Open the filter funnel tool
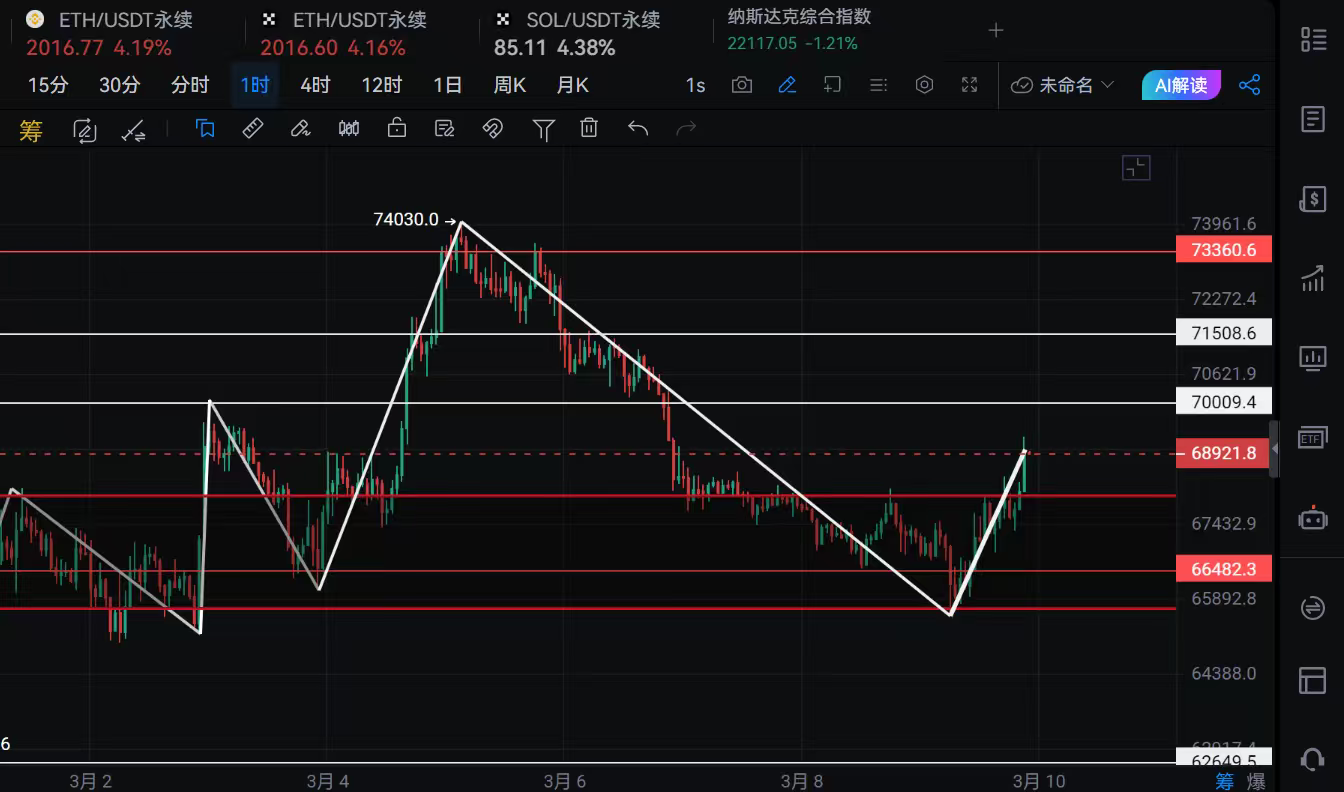 [x=543, y=128]
